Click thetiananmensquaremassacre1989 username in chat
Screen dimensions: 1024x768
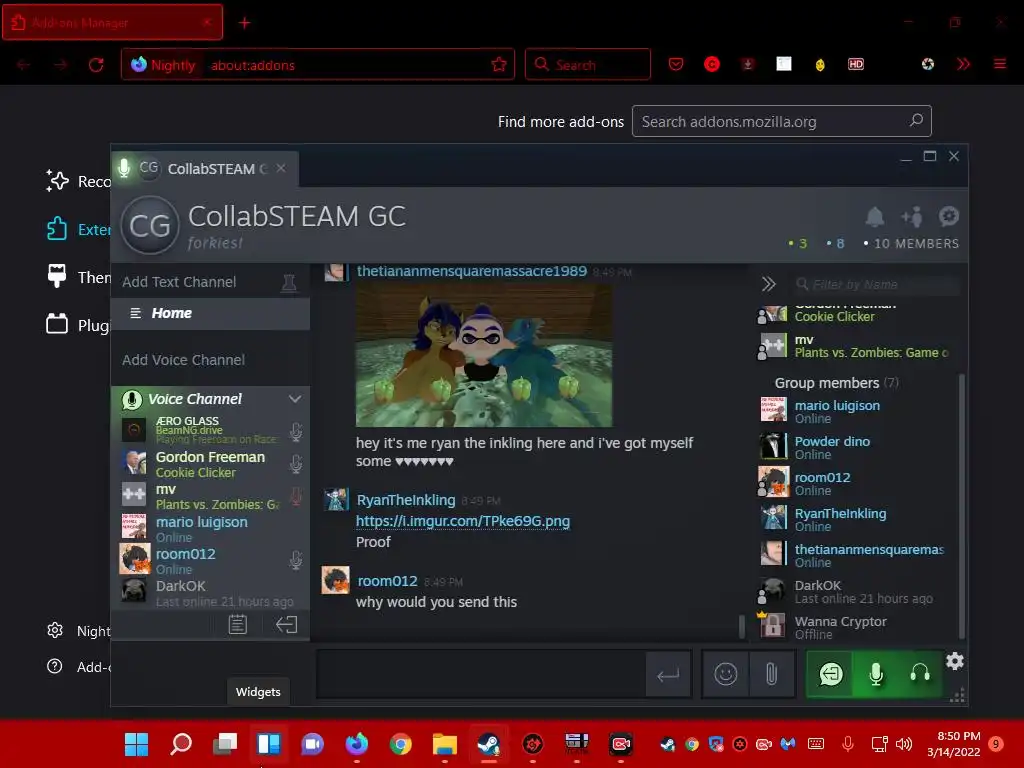click(x=472, y=271)
